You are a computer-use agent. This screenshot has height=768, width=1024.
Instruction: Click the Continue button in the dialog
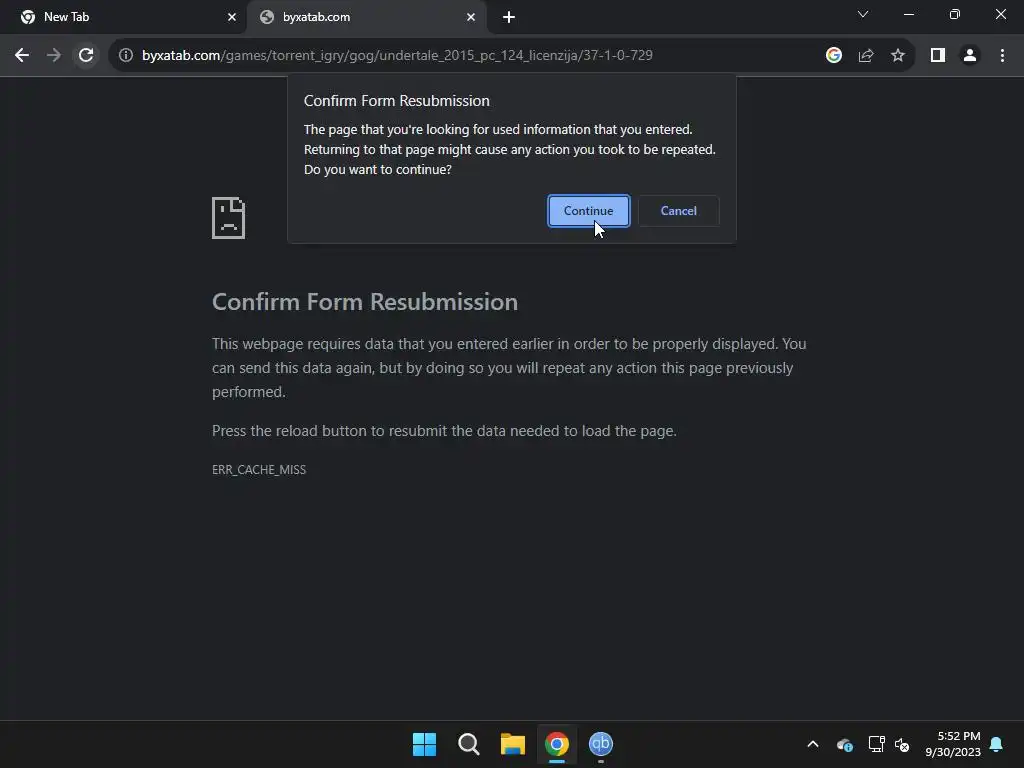click(x=588, y=211)
